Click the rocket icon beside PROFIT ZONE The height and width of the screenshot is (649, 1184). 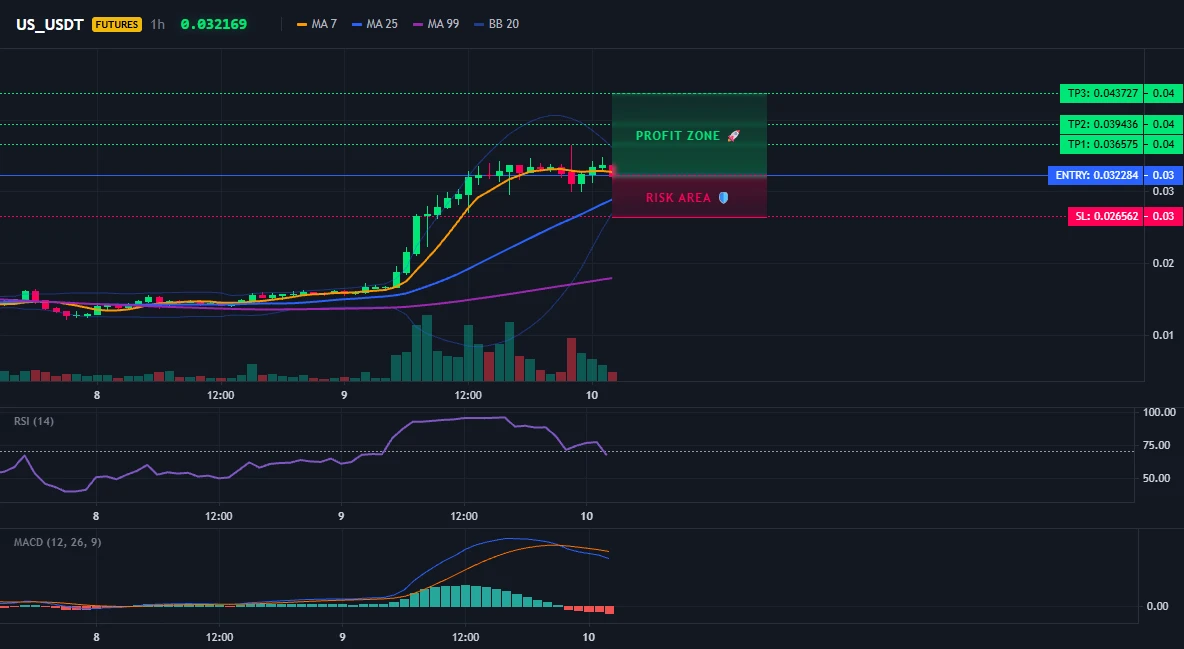click(x=733, y=136)
